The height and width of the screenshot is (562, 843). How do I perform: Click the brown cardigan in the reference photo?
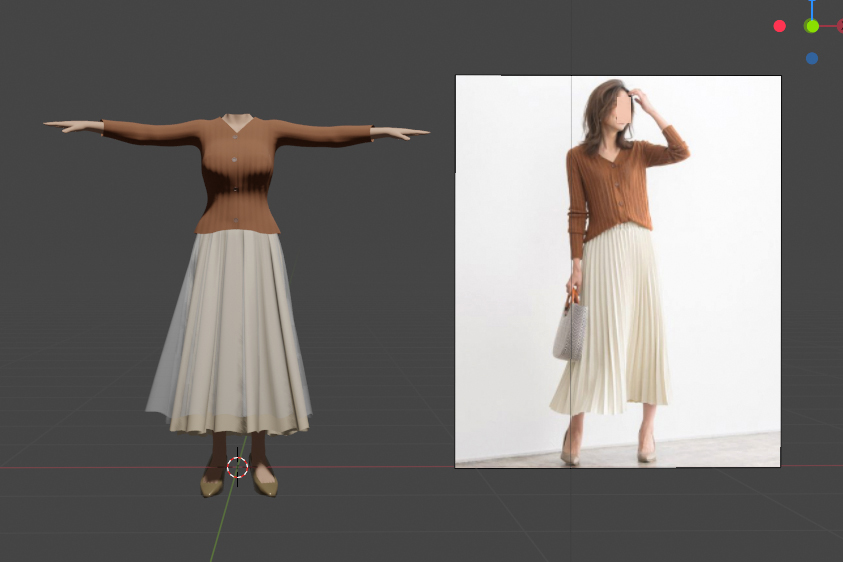[x=610, y=185]
